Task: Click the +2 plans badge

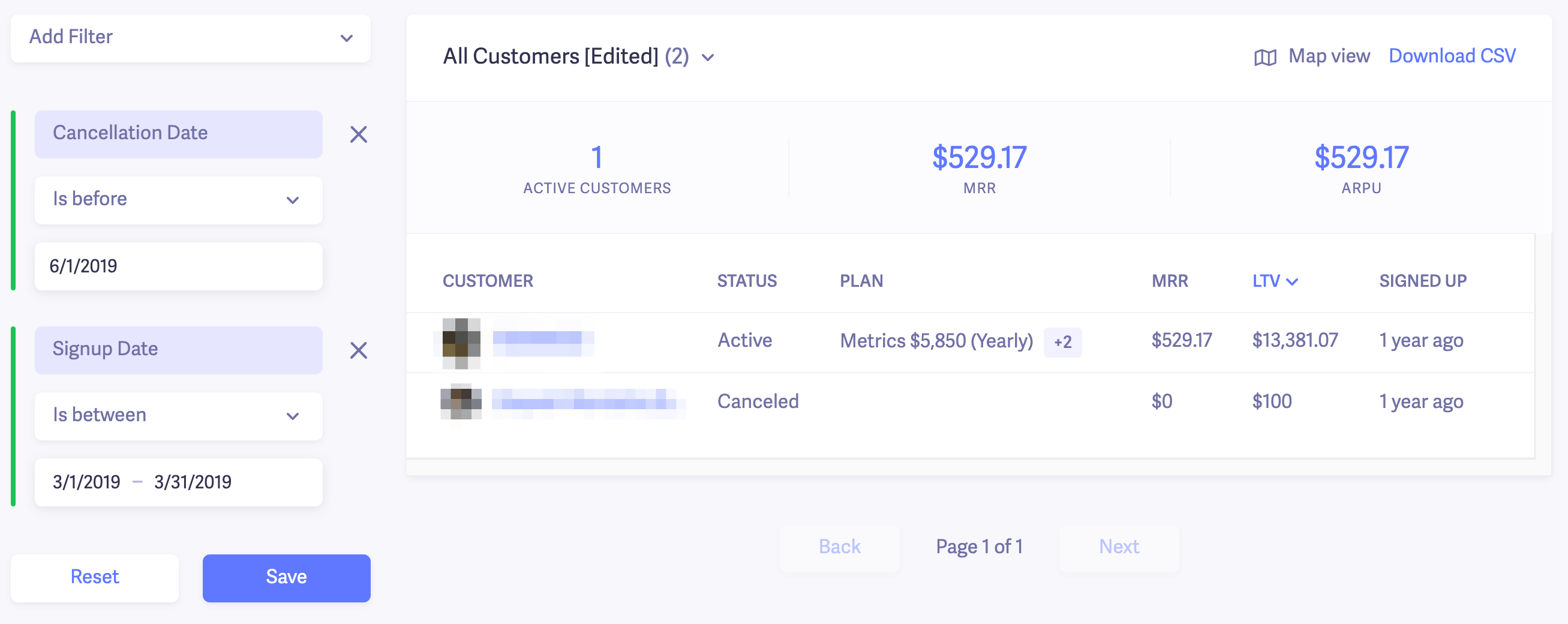Action: click(x=1062, y=342)
